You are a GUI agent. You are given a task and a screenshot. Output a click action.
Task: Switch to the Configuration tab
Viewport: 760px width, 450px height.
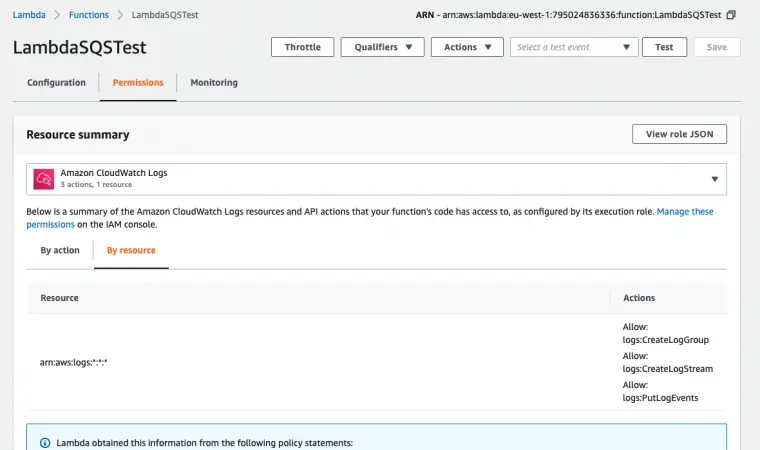pyautogui.click(x=56, y=83)
